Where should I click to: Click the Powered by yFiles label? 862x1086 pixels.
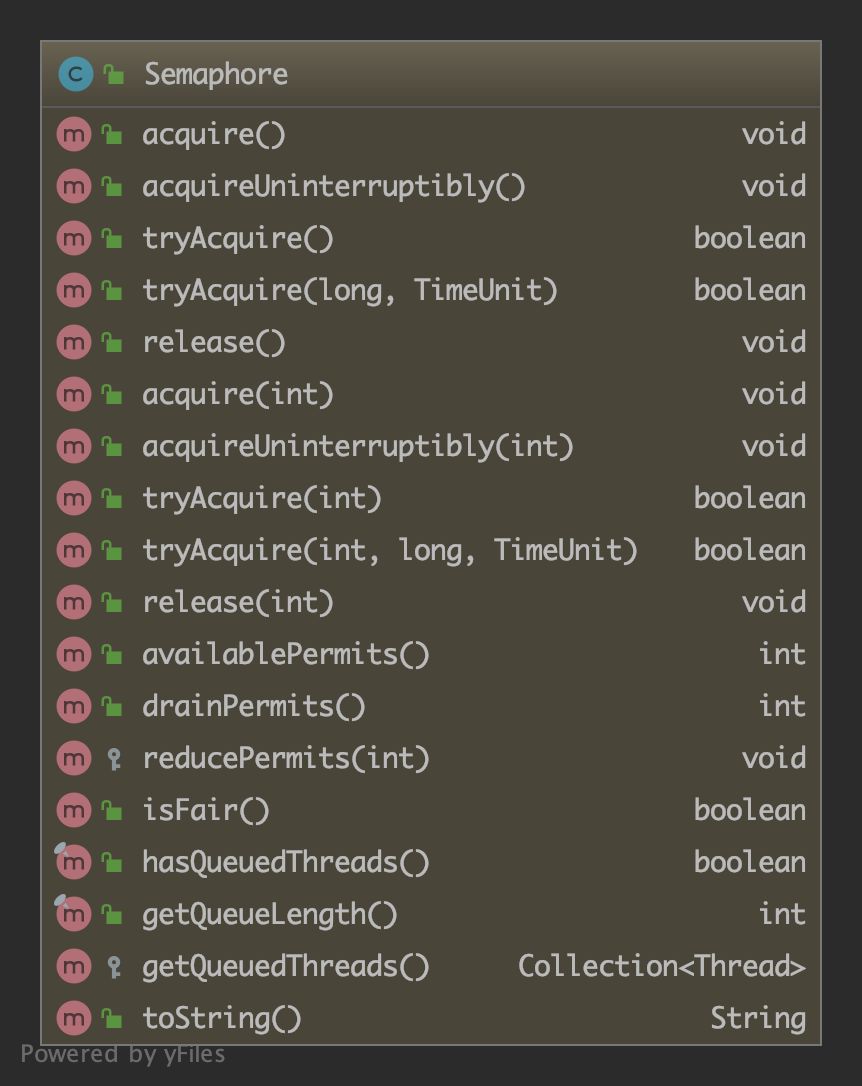[123, 1054]
